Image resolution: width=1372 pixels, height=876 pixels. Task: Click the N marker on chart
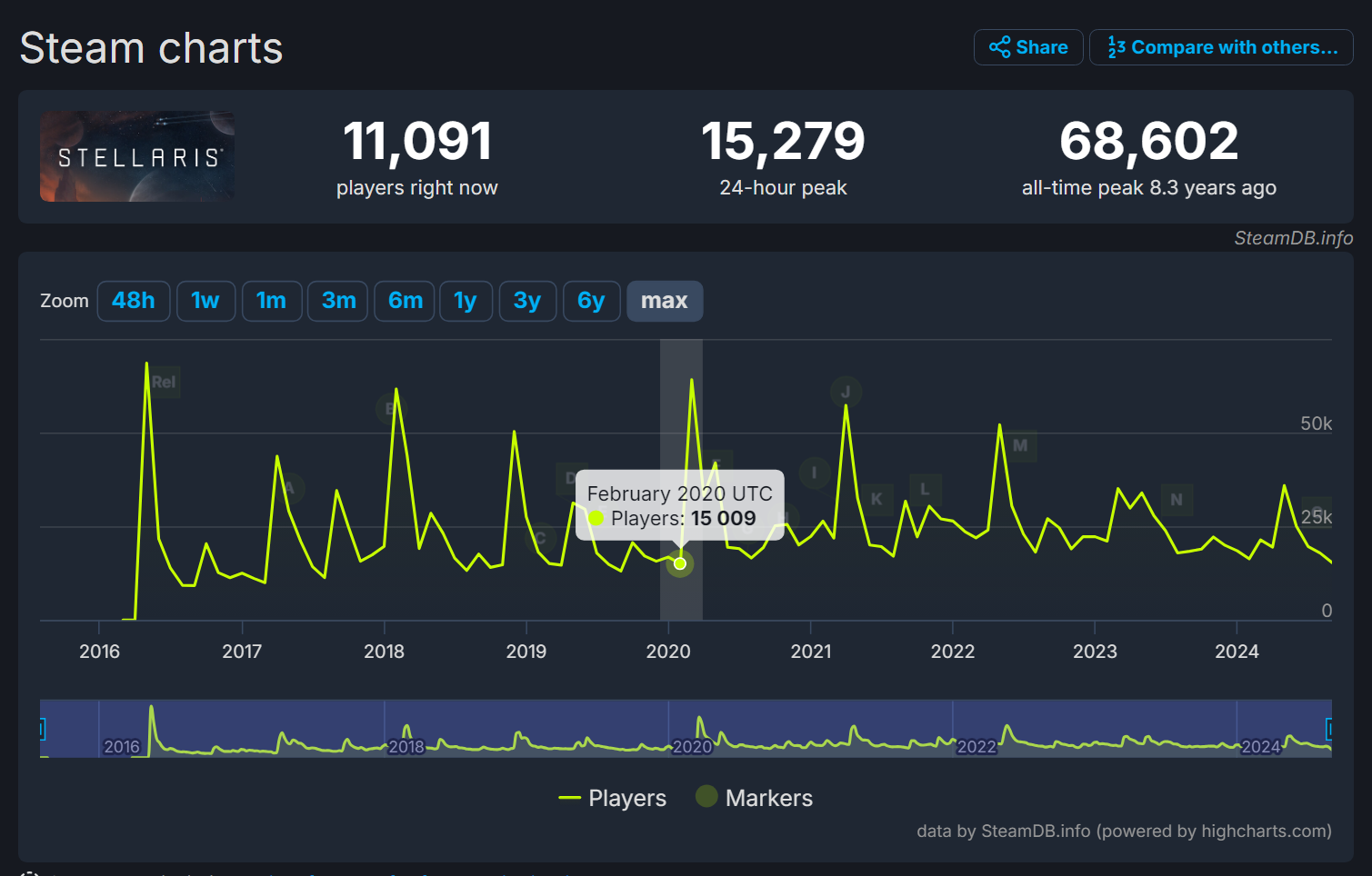pyautogui.click(x=1177, y=499)
